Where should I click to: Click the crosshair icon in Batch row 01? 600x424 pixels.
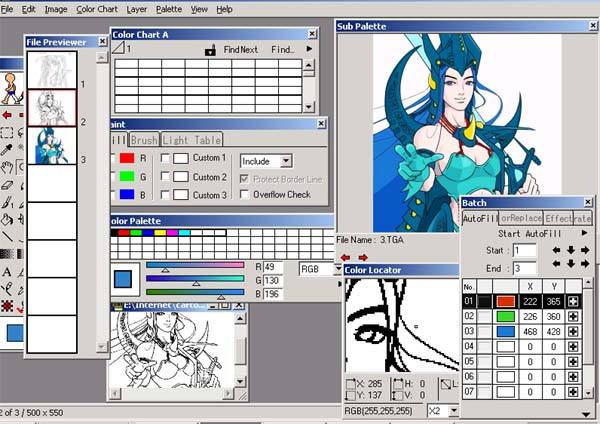coord(572,301)
